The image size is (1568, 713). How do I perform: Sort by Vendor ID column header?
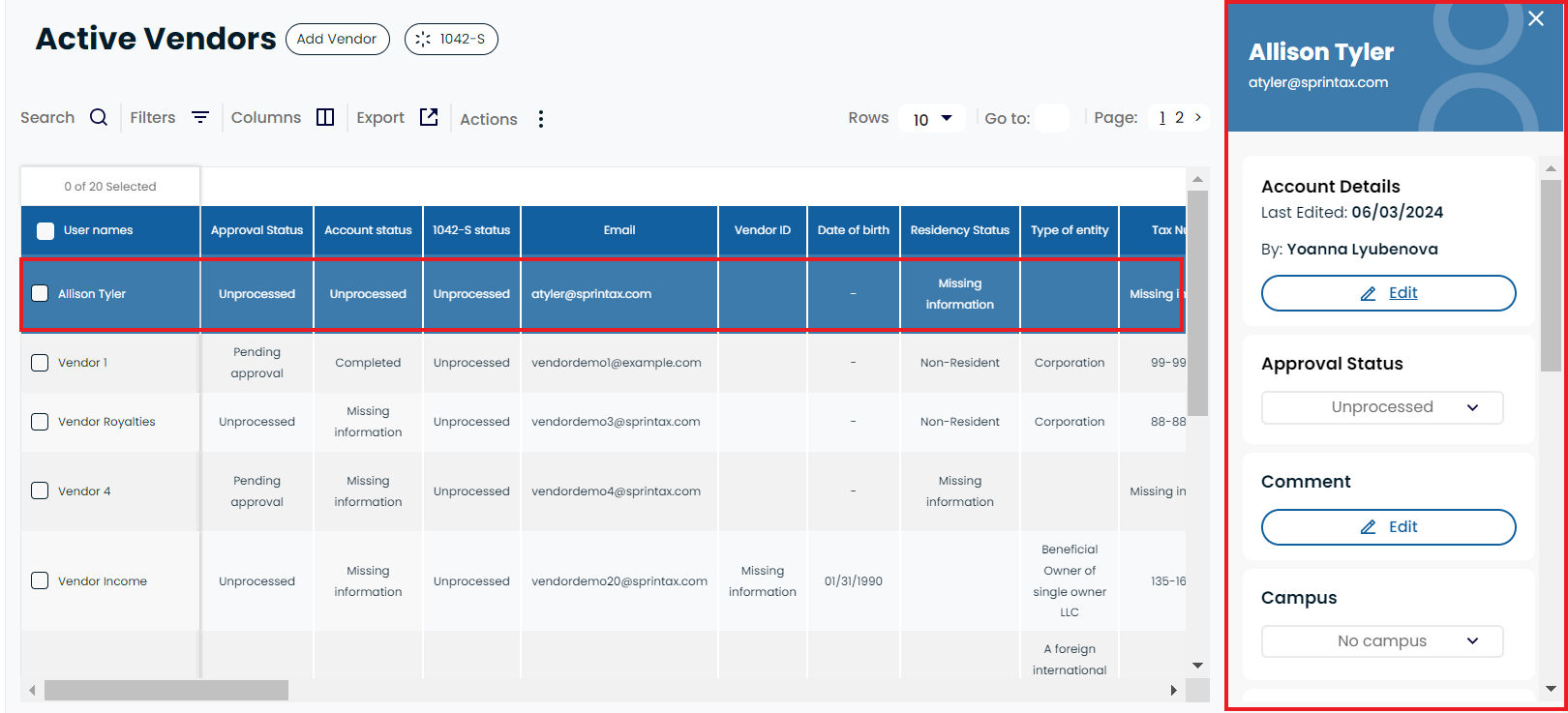pyautogui.click(x=763, y=230)
